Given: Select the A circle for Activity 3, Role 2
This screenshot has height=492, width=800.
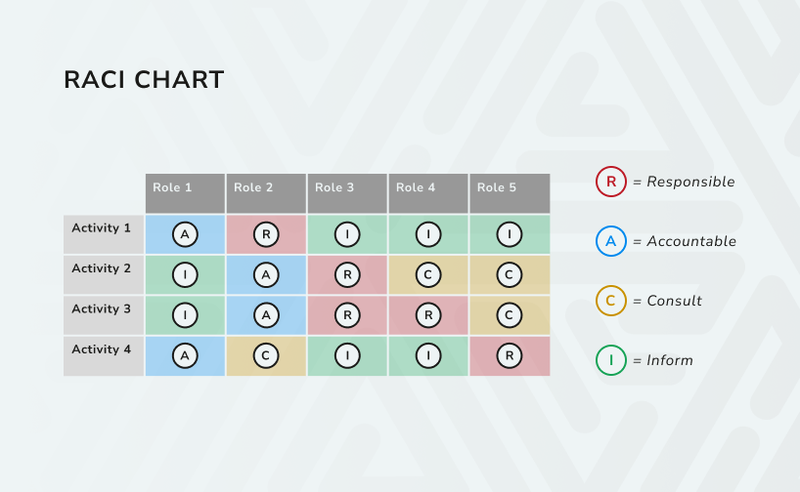Looking at the screenshot, I should tap(266, 315).
